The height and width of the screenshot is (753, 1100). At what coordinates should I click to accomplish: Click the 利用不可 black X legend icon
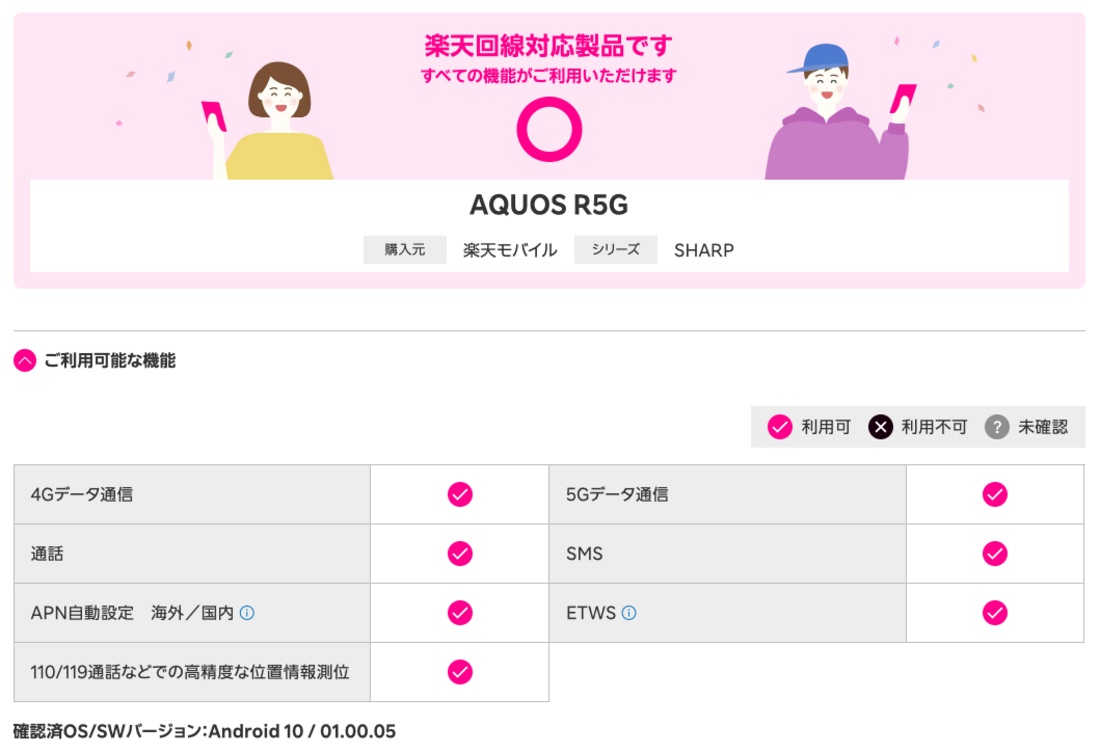point(880,427)
